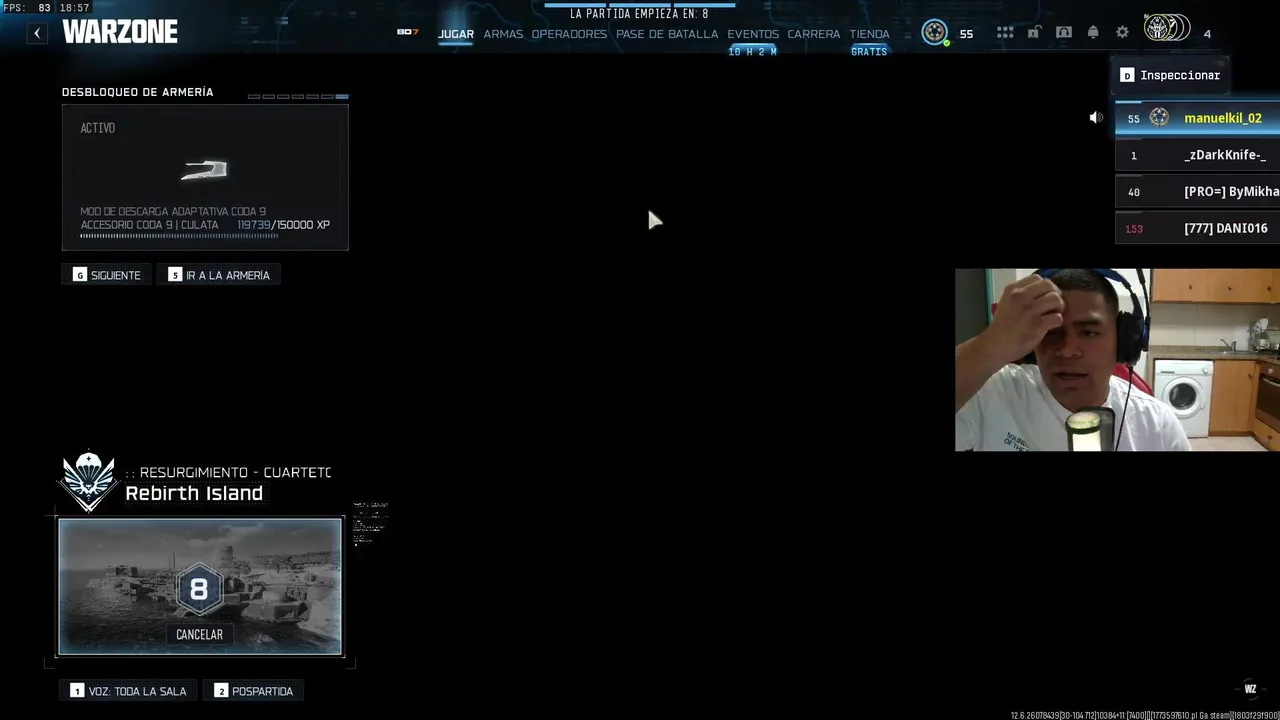Click the party count number 4
The image size is (1280, 720).
click(x=1207, y=34)
